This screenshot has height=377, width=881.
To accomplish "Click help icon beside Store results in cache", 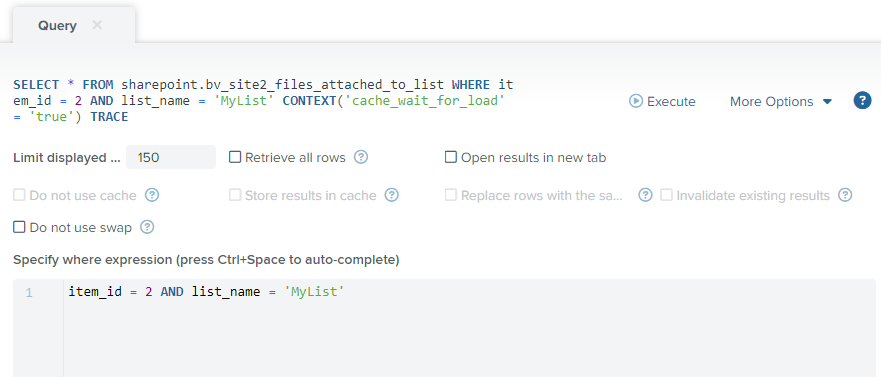I will pyautogui.click(x=392, y=195).
